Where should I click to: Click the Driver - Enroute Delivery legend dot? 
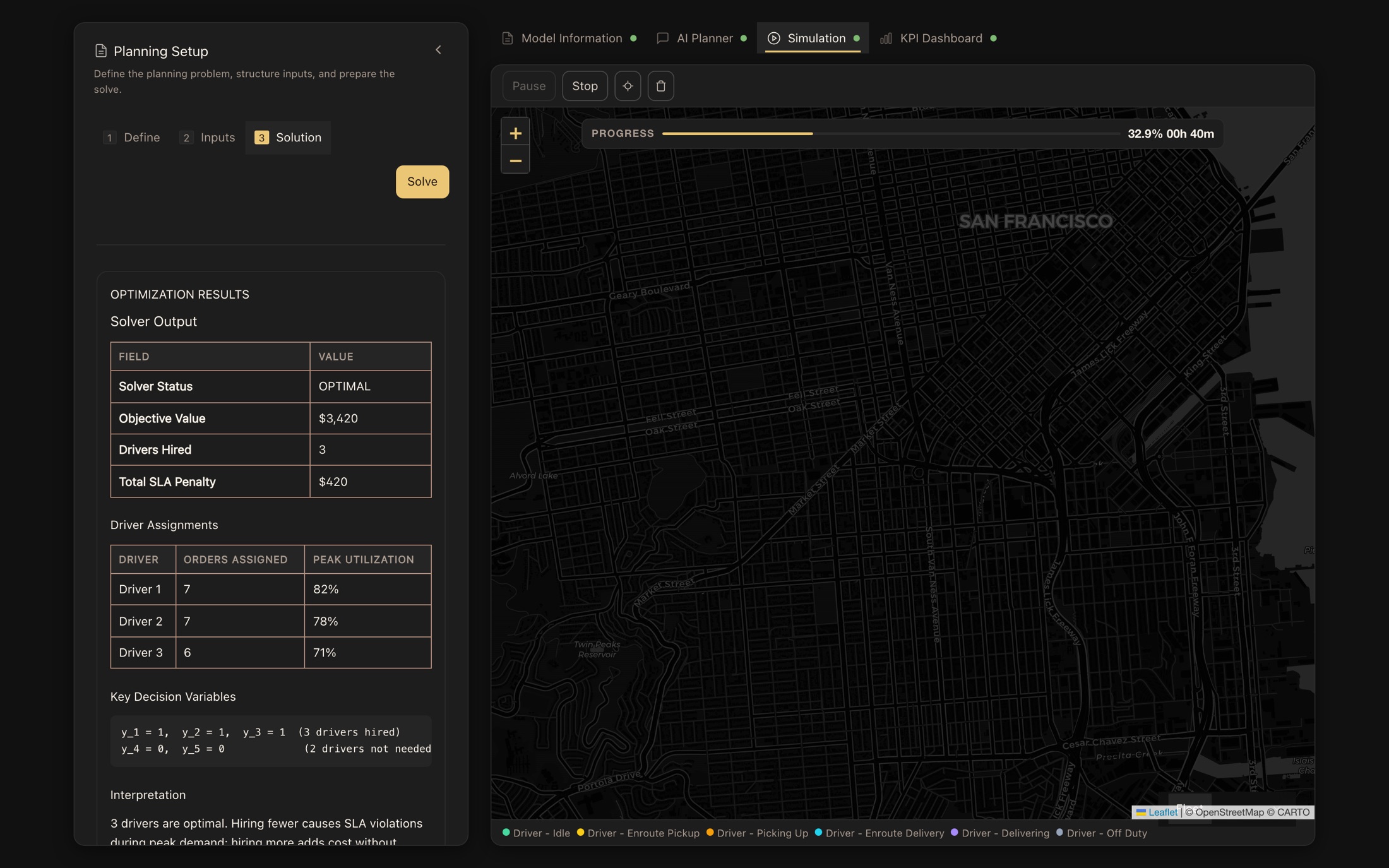818,833
